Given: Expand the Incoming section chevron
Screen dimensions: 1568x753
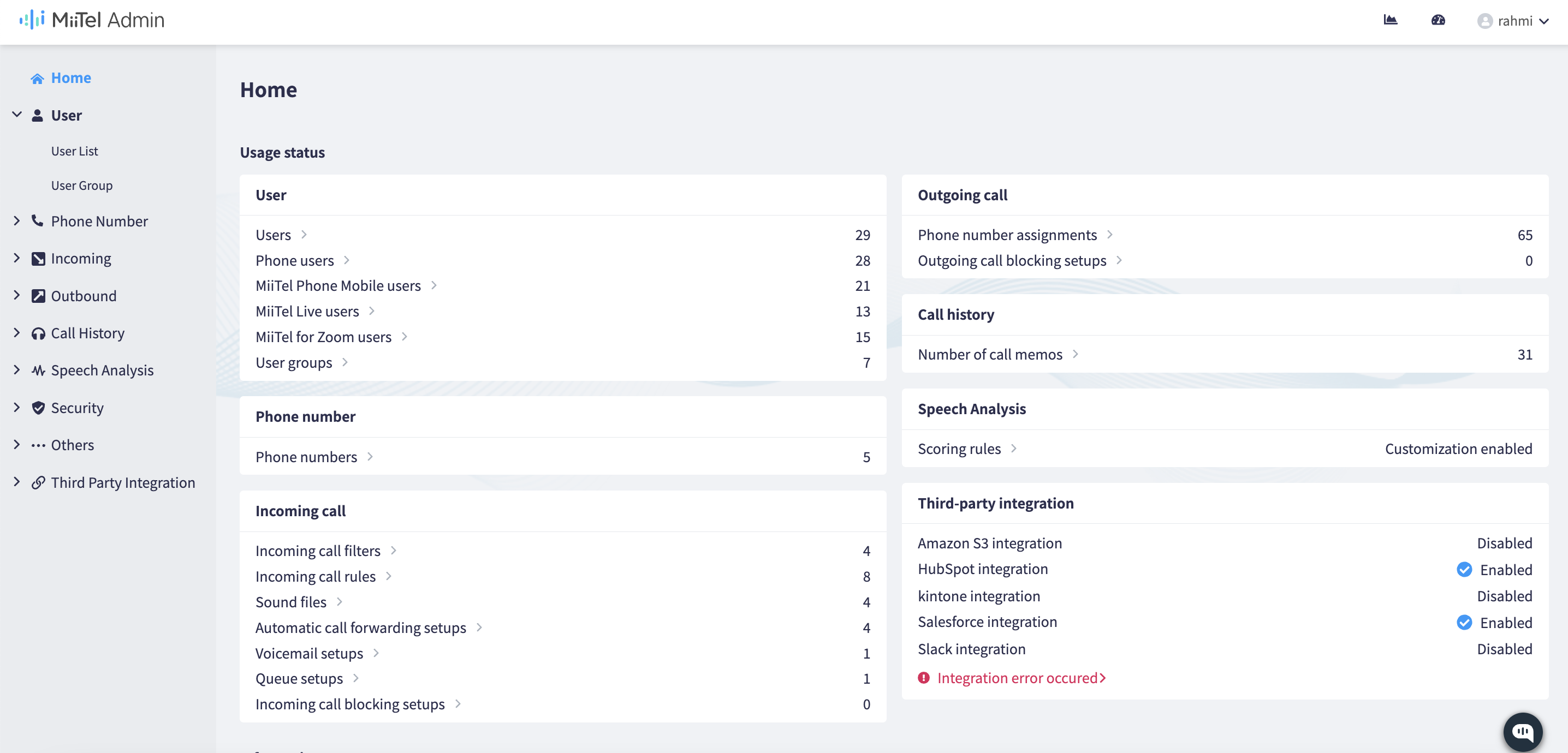Looking at the screenshot, I should tap(17, 258).
